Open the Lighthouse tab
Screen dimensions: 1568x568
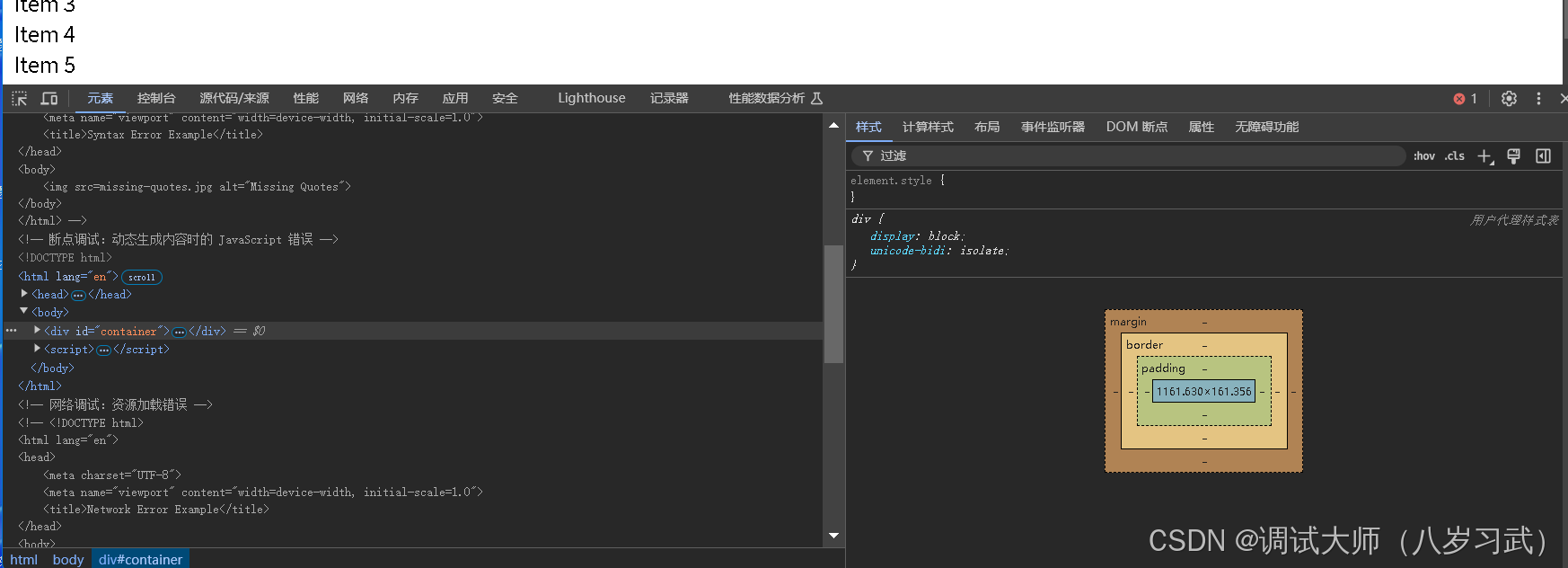(x=592, y=98)
